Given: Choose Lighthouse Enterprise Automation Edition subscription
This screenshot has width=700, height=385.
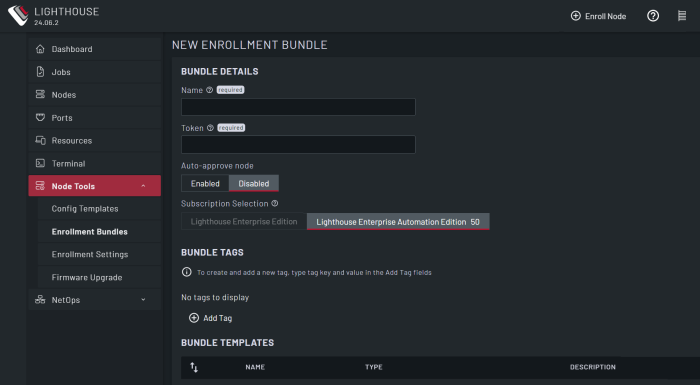Looking at the screenshot, I should [x=398, y=222].
